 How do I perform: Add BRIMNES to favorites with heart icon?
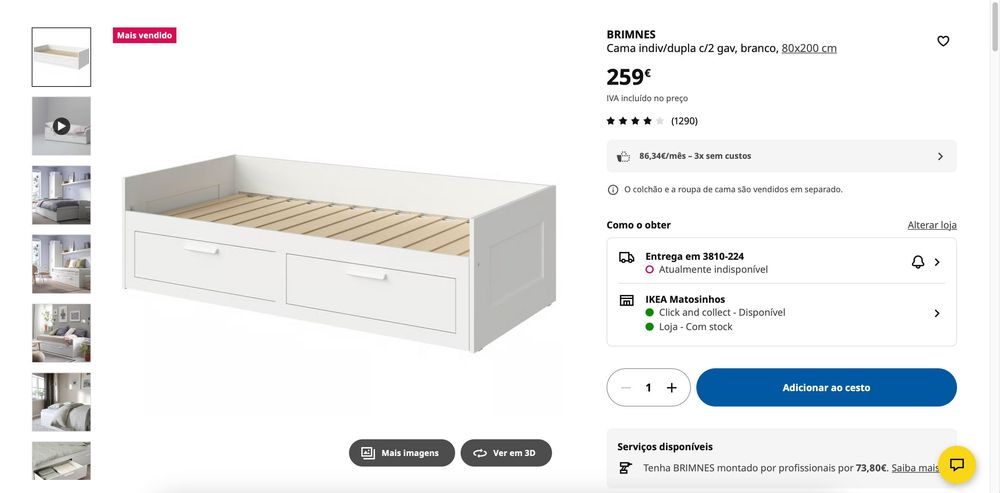(x=943, y=41)
